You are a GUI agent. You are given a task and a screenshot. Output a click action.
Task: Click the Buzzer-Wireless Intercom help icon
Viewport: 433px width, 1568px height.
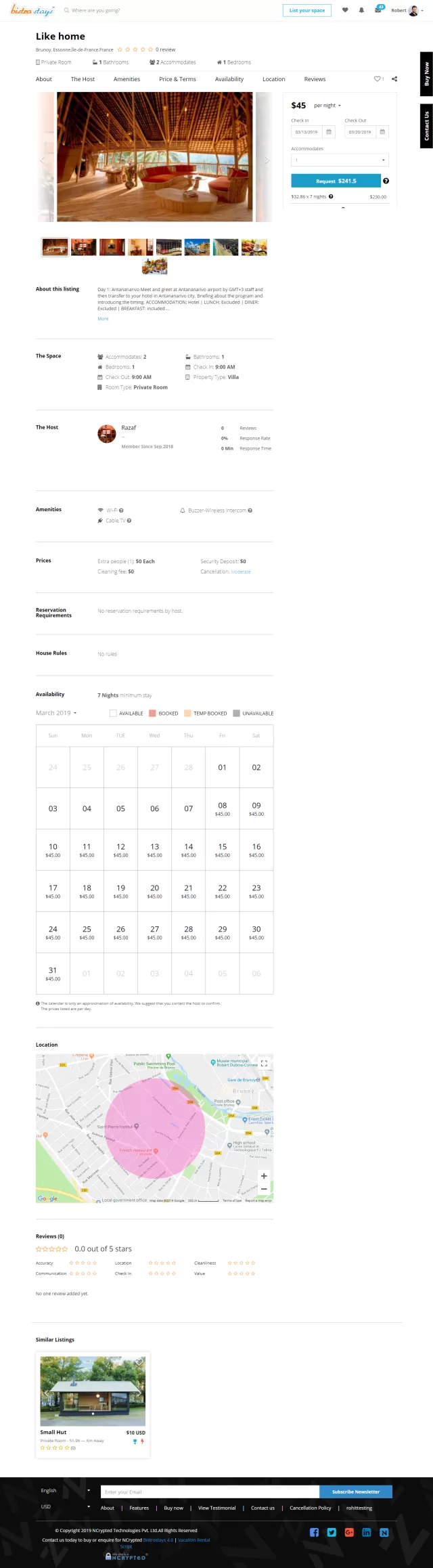250,510
